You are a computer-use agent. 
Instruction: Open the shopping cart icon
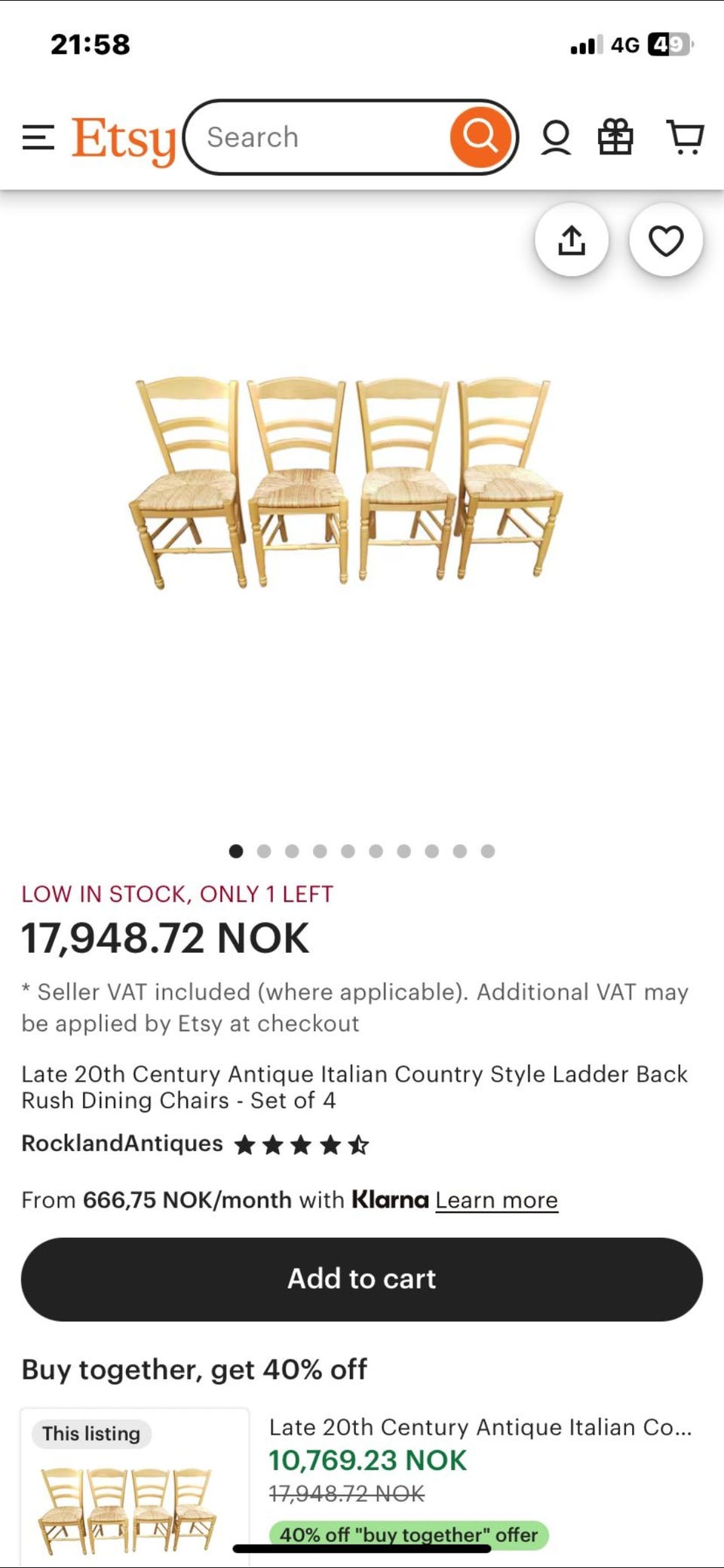pos(685,137)
